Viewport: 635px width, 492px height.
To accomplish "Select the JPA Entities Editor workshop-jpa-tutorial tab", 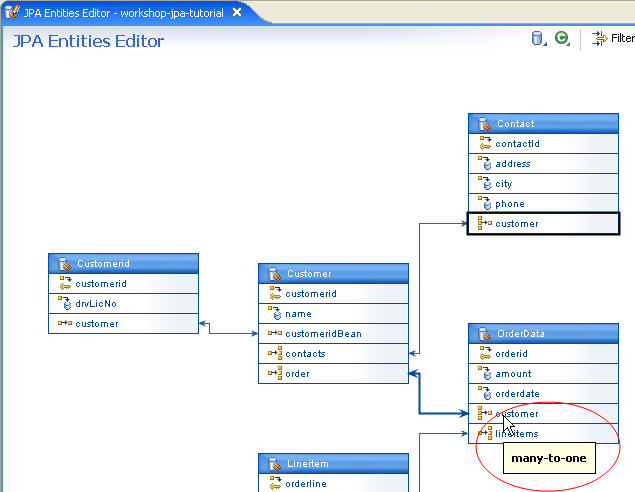I will [x=124, y=13].
